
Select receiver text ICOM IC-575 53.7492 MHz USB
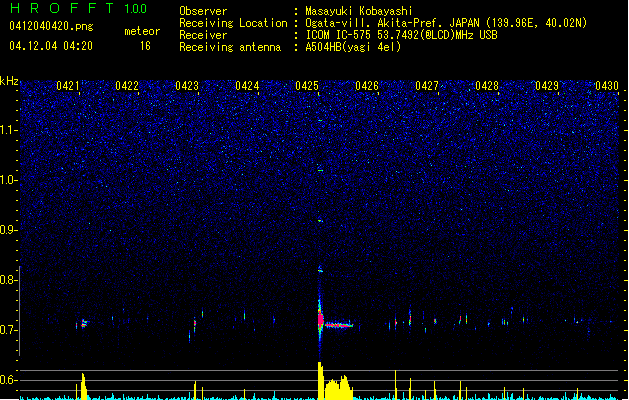(x=401, y=35)
